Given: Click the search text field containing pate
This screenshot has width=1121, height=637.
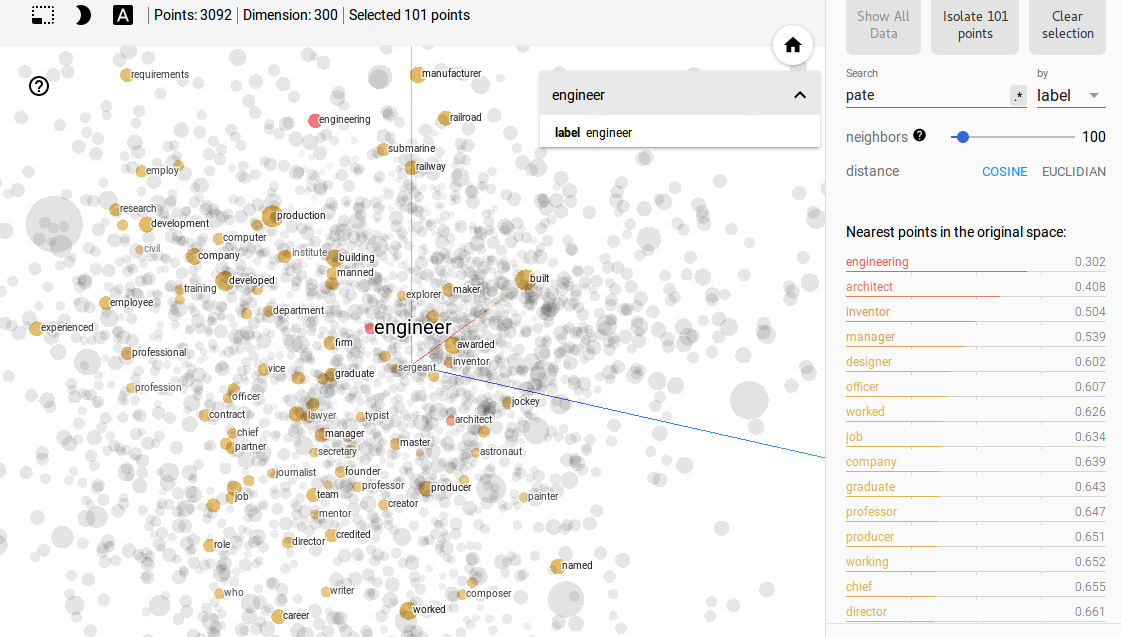Looking at the screenshot, I should pyautogui.click(x=927, y=95).
